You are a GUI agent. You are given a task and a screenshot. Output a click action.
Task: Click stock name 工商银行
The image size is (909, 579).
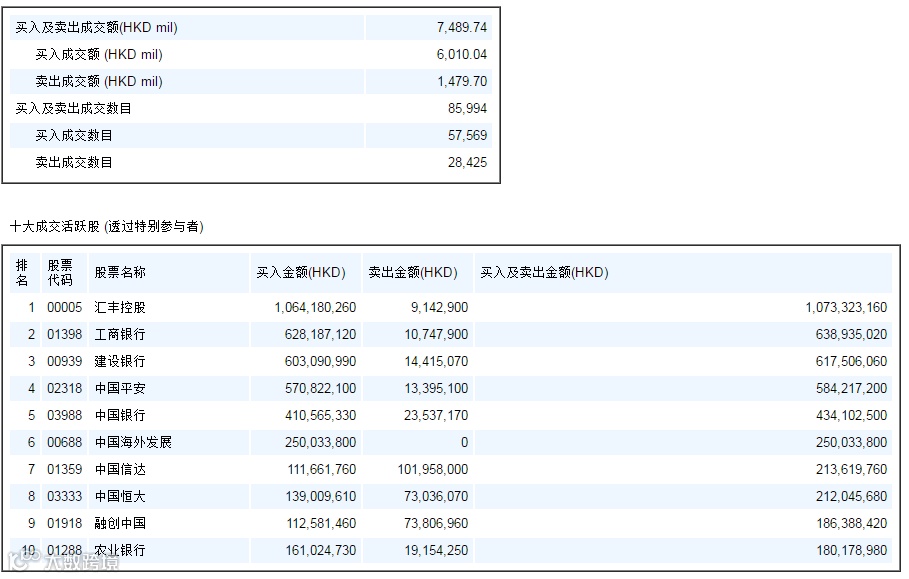tap(120, 334)
